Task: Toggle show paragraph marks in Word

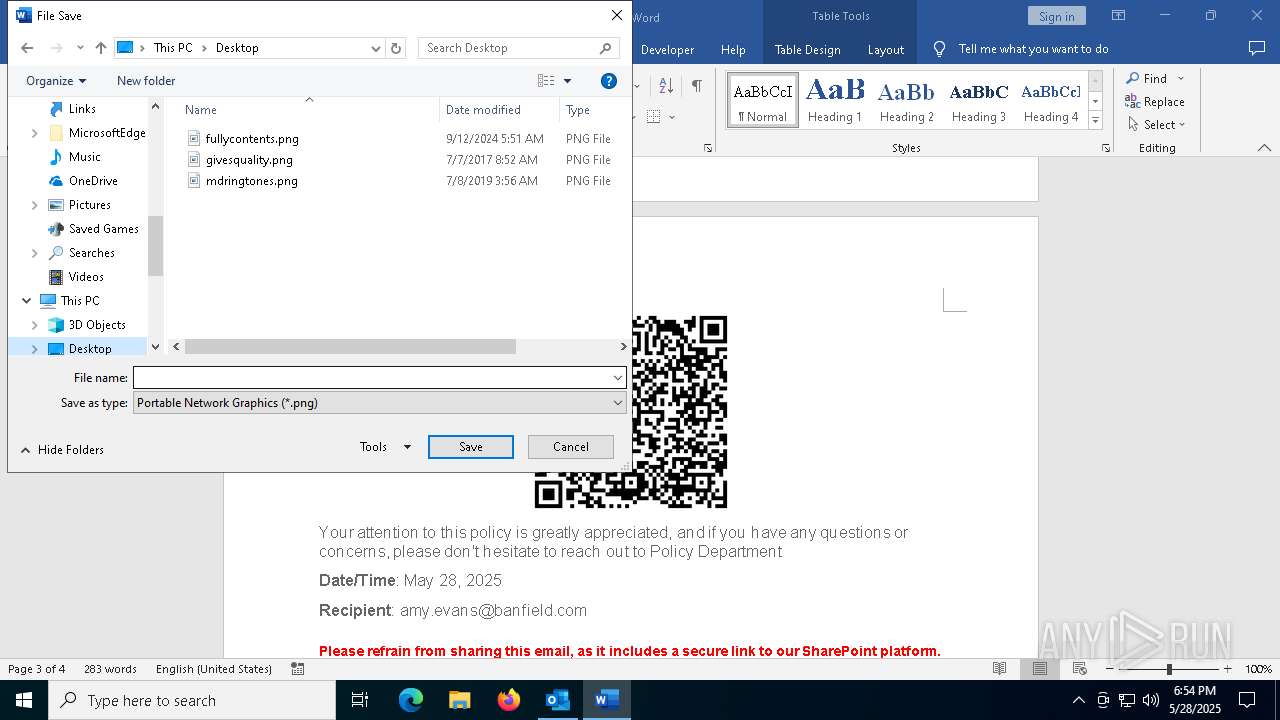Action: (696, 86)
